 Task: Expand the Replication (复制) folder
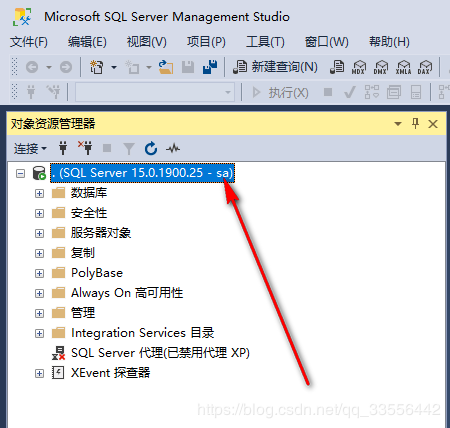pos(39,253)
